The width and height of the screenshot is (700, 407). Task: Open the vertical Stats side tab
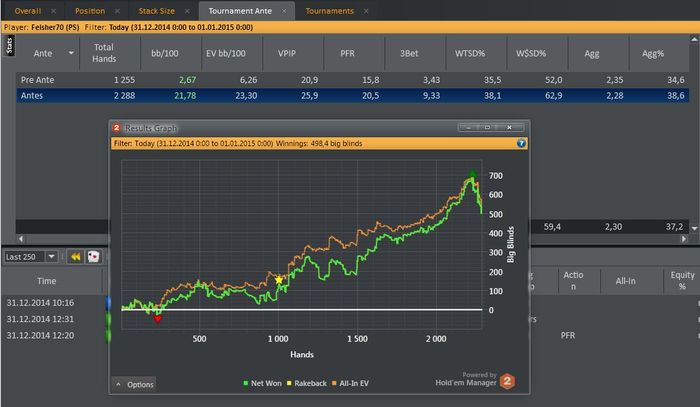[9, 46]
